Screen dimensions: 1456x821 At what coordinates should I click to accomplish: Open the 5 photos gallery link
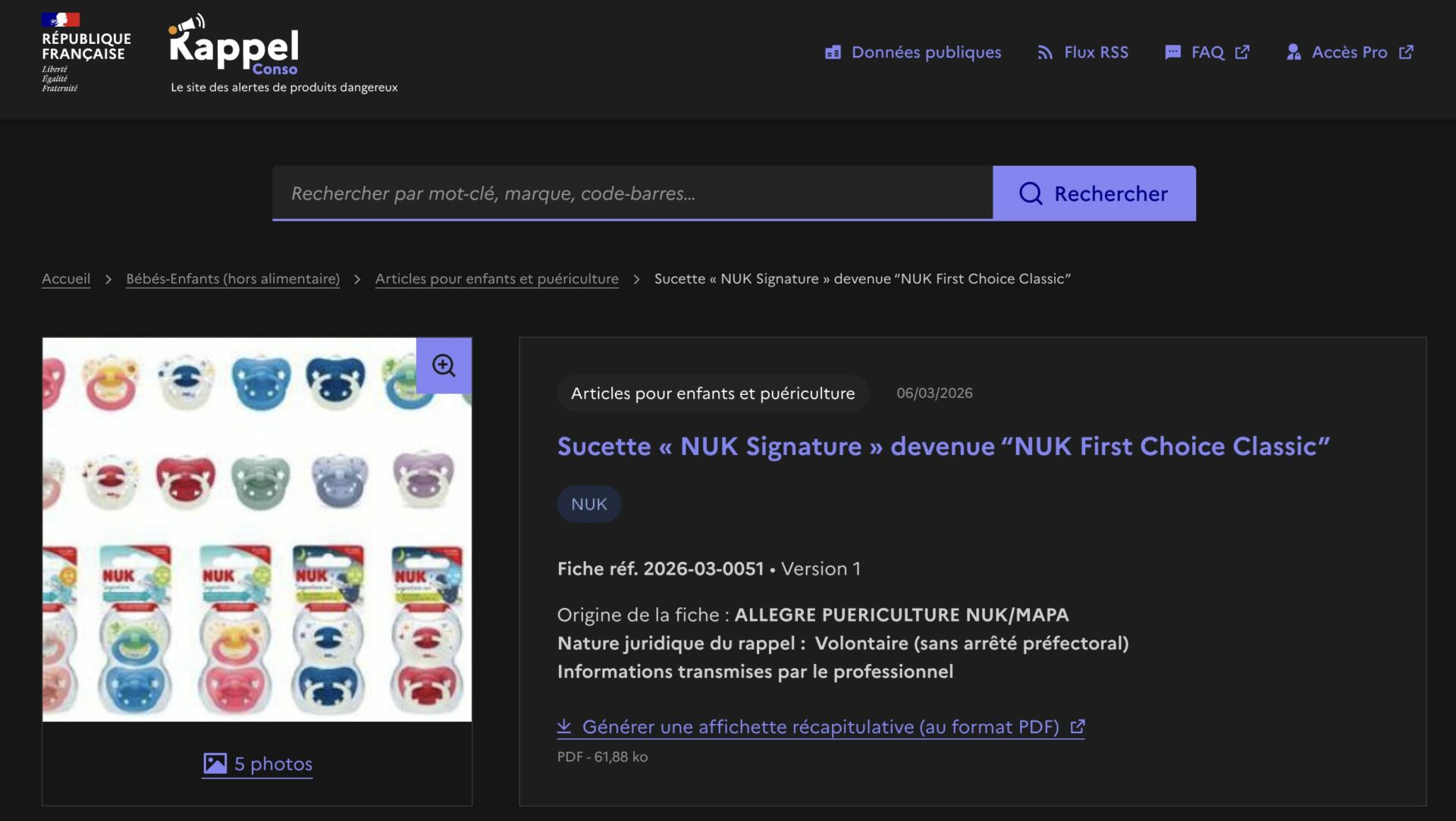click(x=272, y=764)
